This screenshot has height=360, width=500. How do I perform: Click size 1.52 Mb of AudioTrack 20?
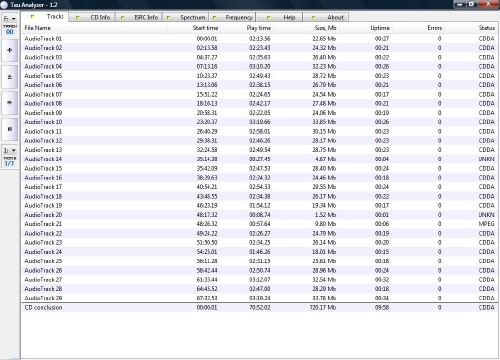point(325,215)
